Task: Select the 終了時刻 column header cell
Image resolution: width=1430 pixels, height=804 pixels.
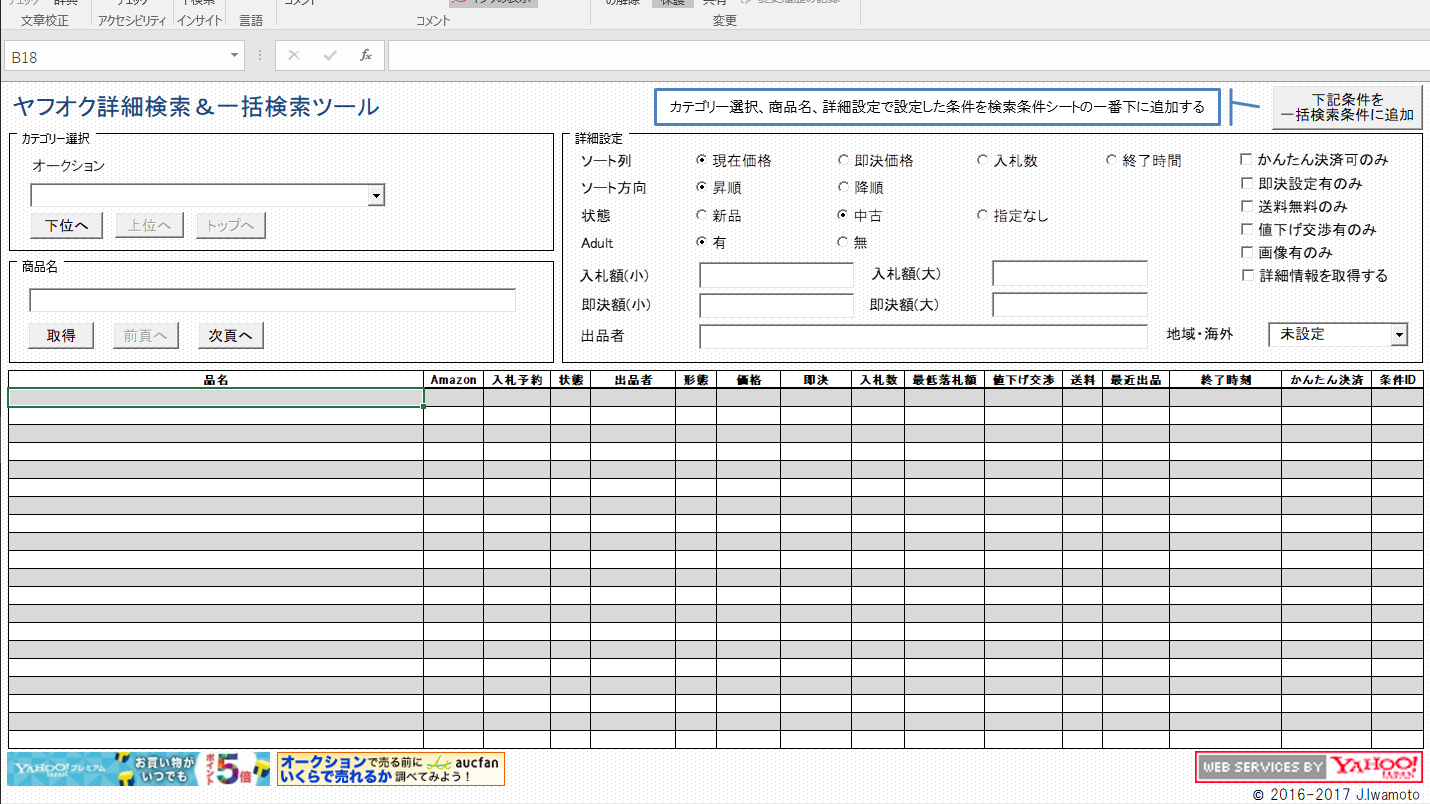Action: tap(1226, 380)
